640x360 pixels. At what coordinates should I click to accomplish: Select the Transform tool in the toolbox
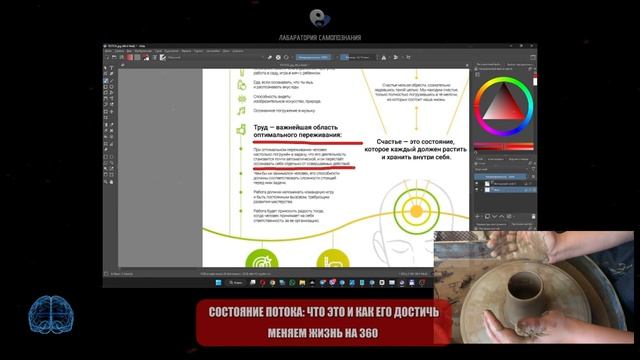point(105,111)
